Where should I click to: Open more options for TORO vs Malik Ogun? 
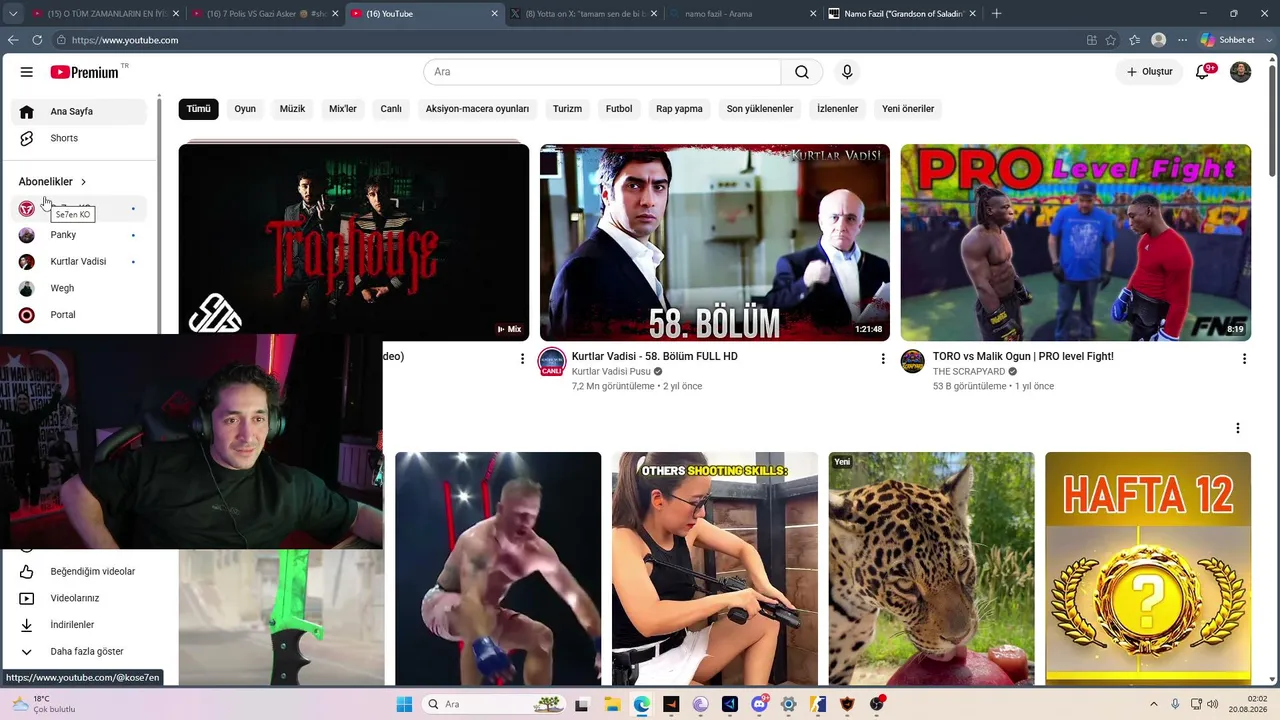(x=1244, y=358)
